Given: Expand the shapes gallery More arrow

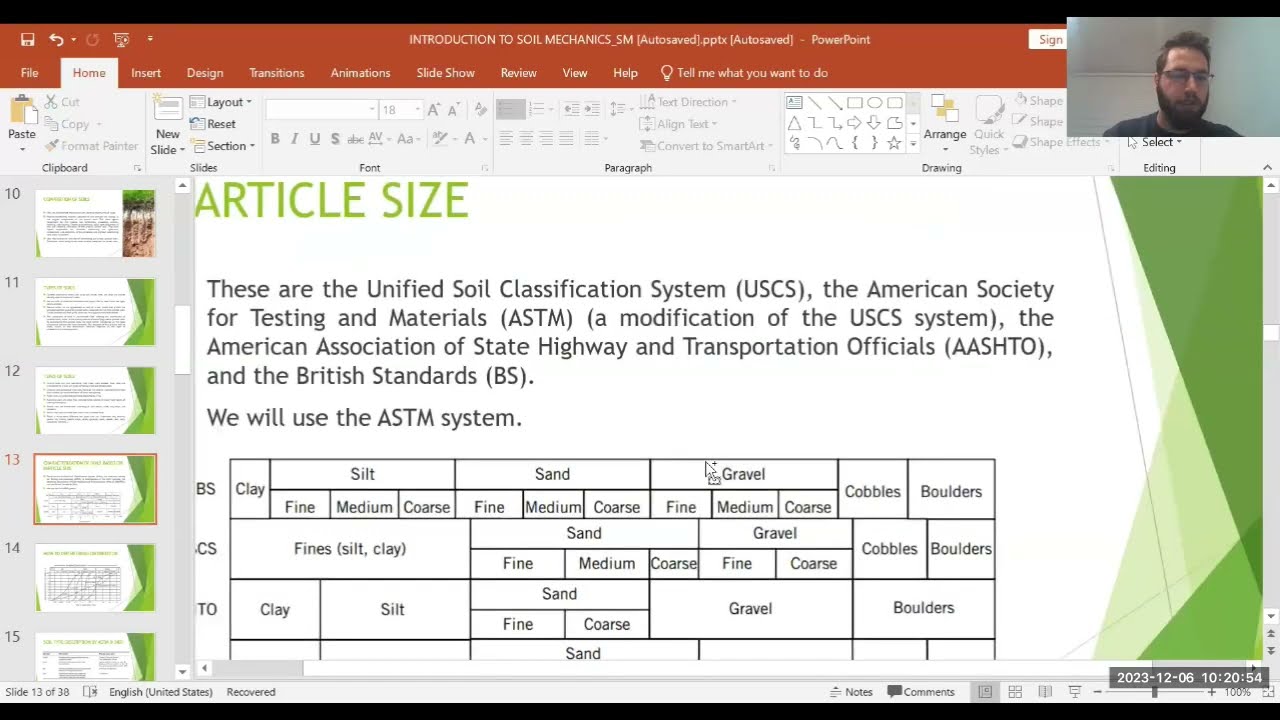Looking at the screenshot, I should coord(913,144).
